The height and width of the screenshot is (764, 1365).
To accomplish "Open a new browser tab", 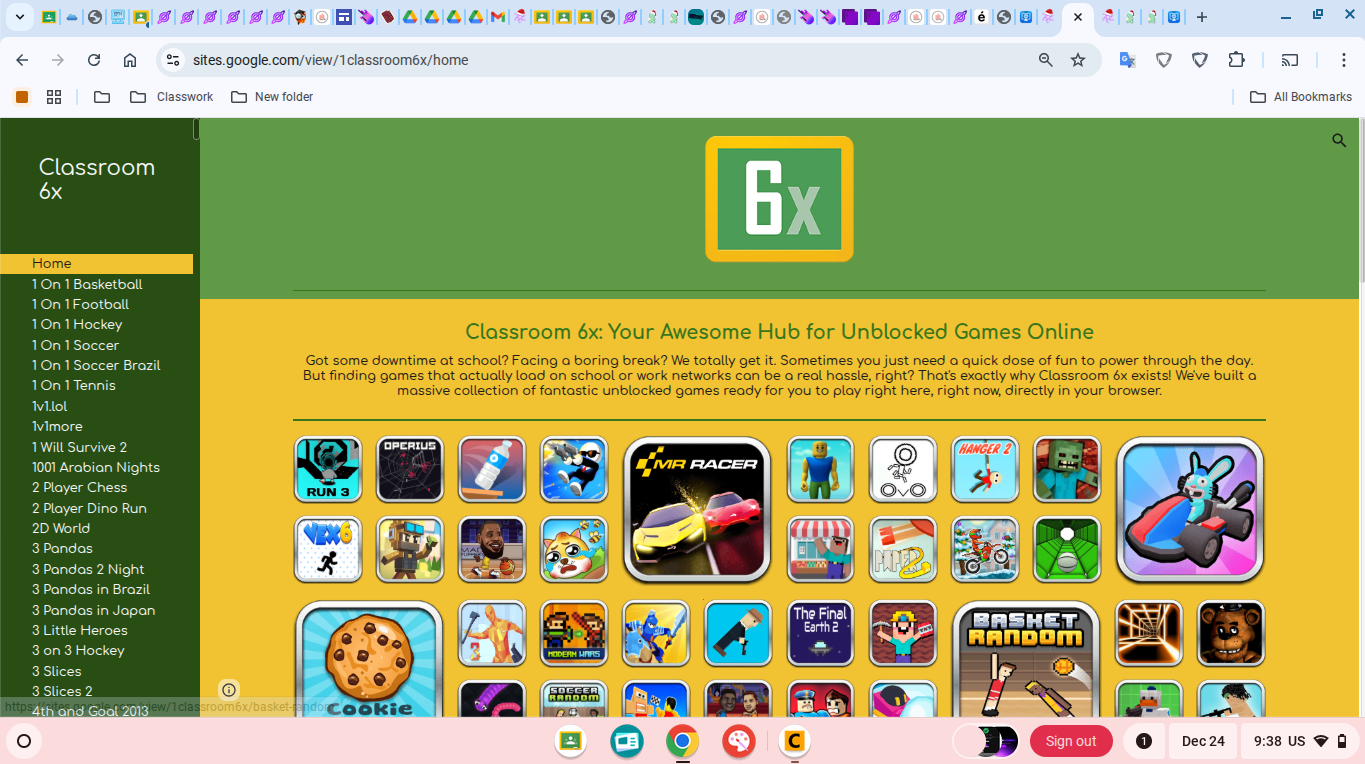I will [x=1202, y=17].
